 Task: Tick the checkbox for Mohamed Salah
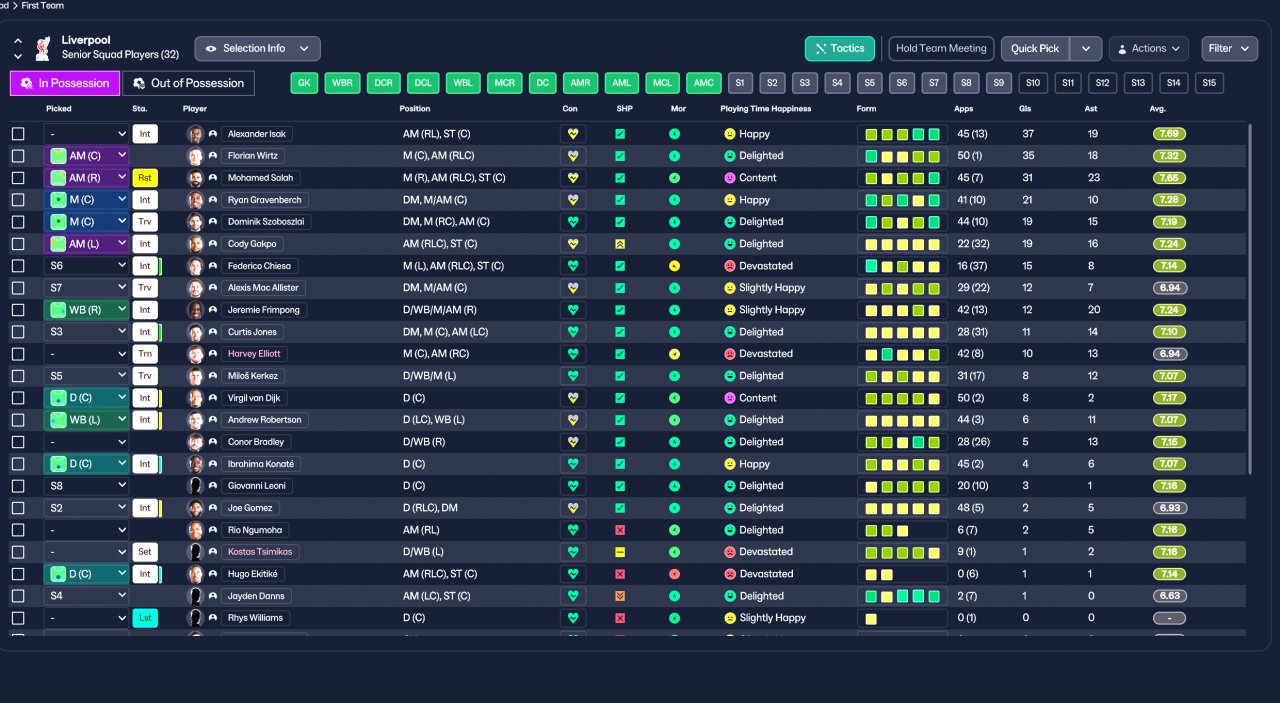click(x=18, y=178)
